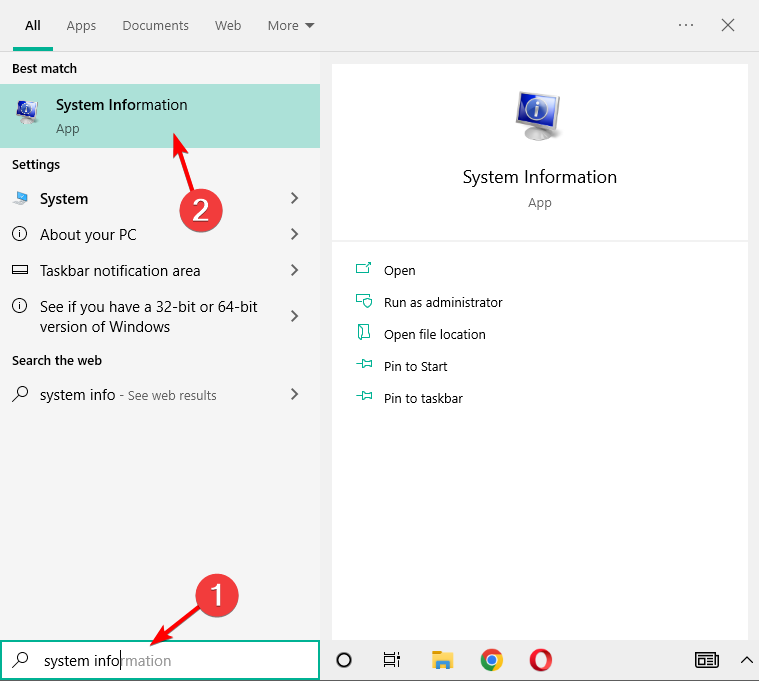Screen dimensions: 759x681
Task: Click the Pin to Start pin icon
Action: tap(364, 364)
